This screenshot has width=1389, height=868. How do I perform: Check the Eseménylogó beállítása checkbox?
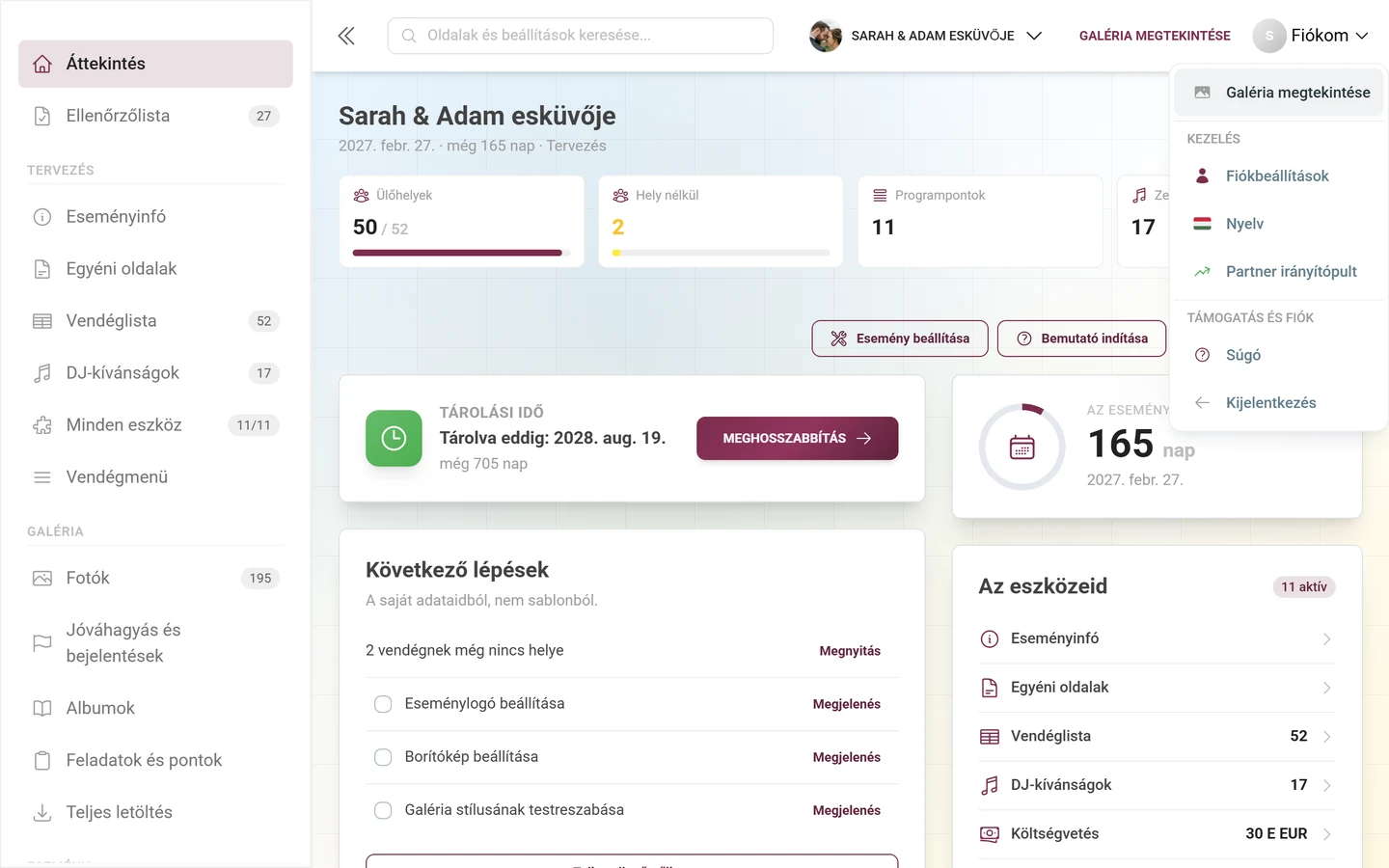[383, 704]
